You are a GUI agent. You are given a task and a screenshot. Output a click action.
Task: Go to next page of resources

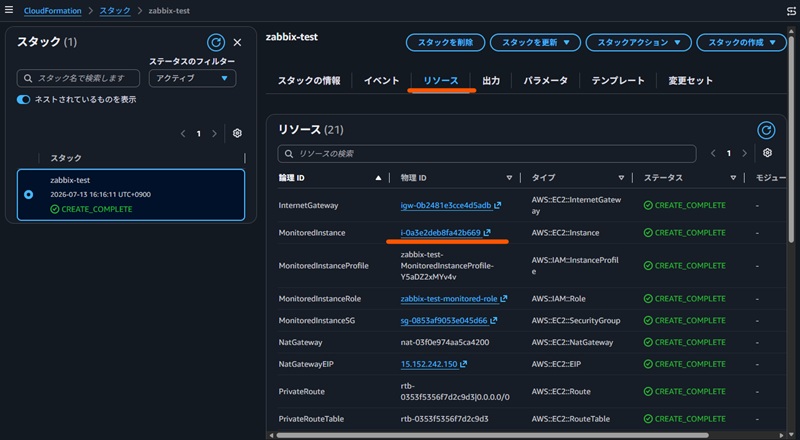point(744,153)
